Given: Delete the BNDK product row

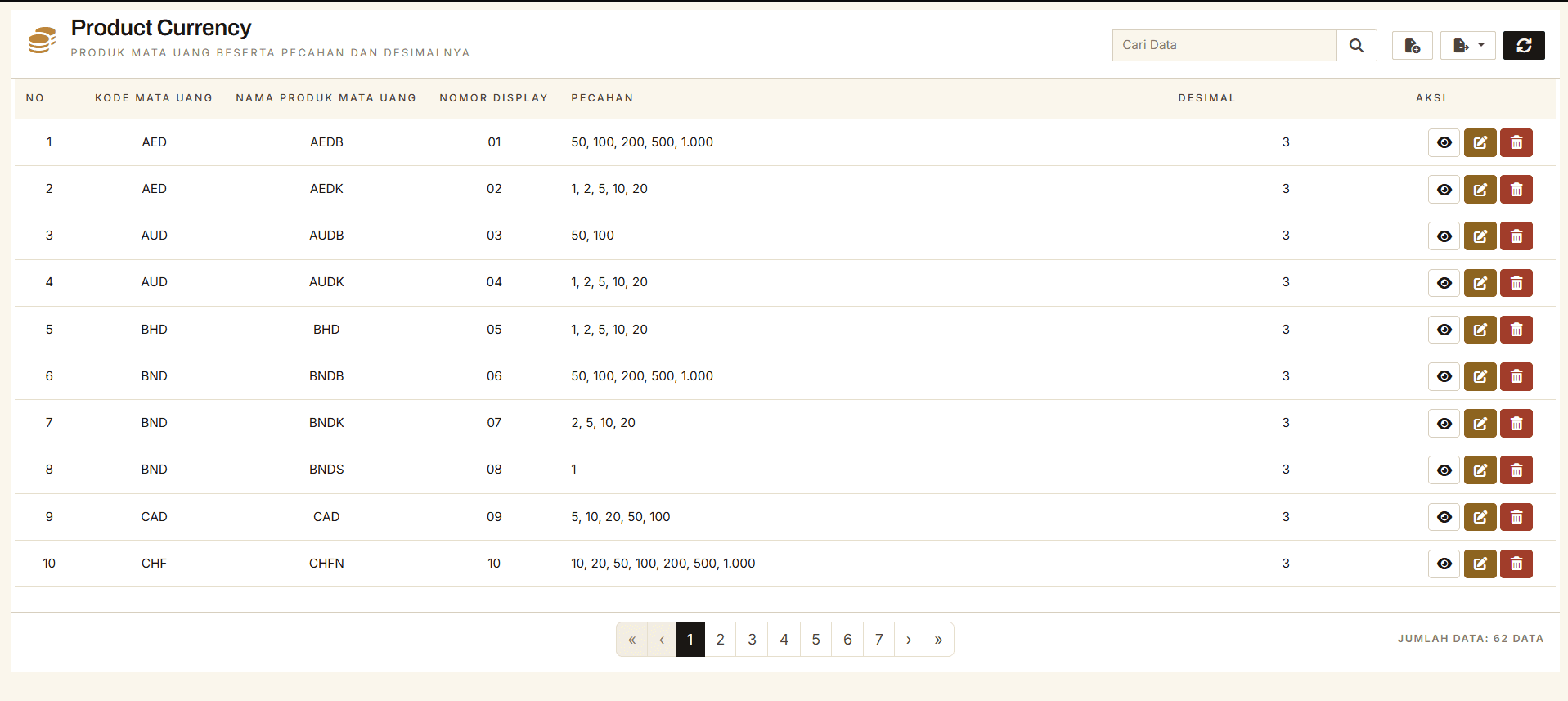Looking at the screenshot, I should click(x=1516, y=423).
